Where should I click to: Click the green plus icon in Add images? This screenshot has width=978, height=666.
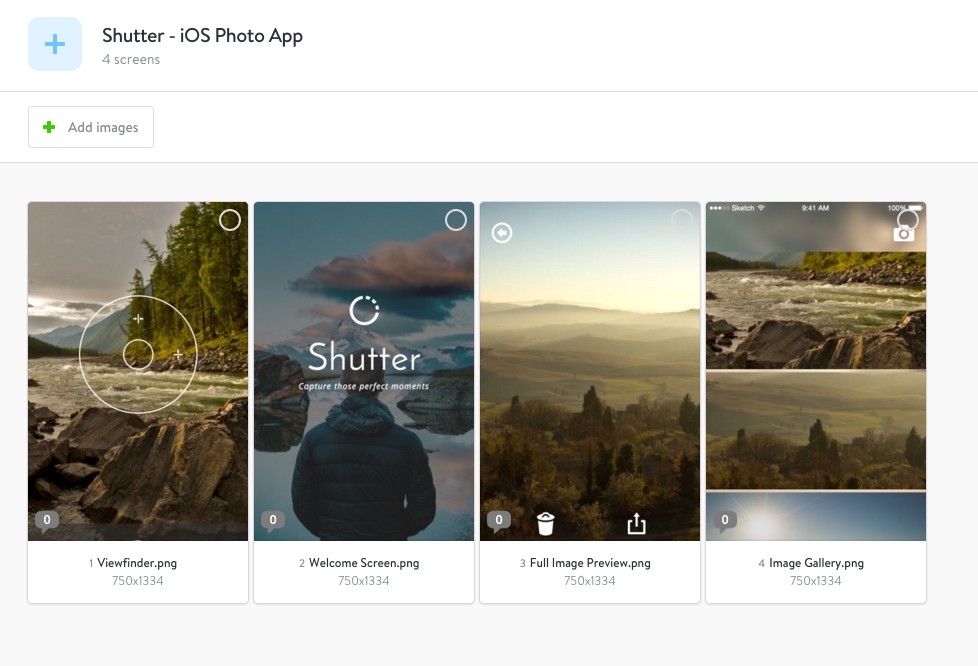tap(49, 127)
